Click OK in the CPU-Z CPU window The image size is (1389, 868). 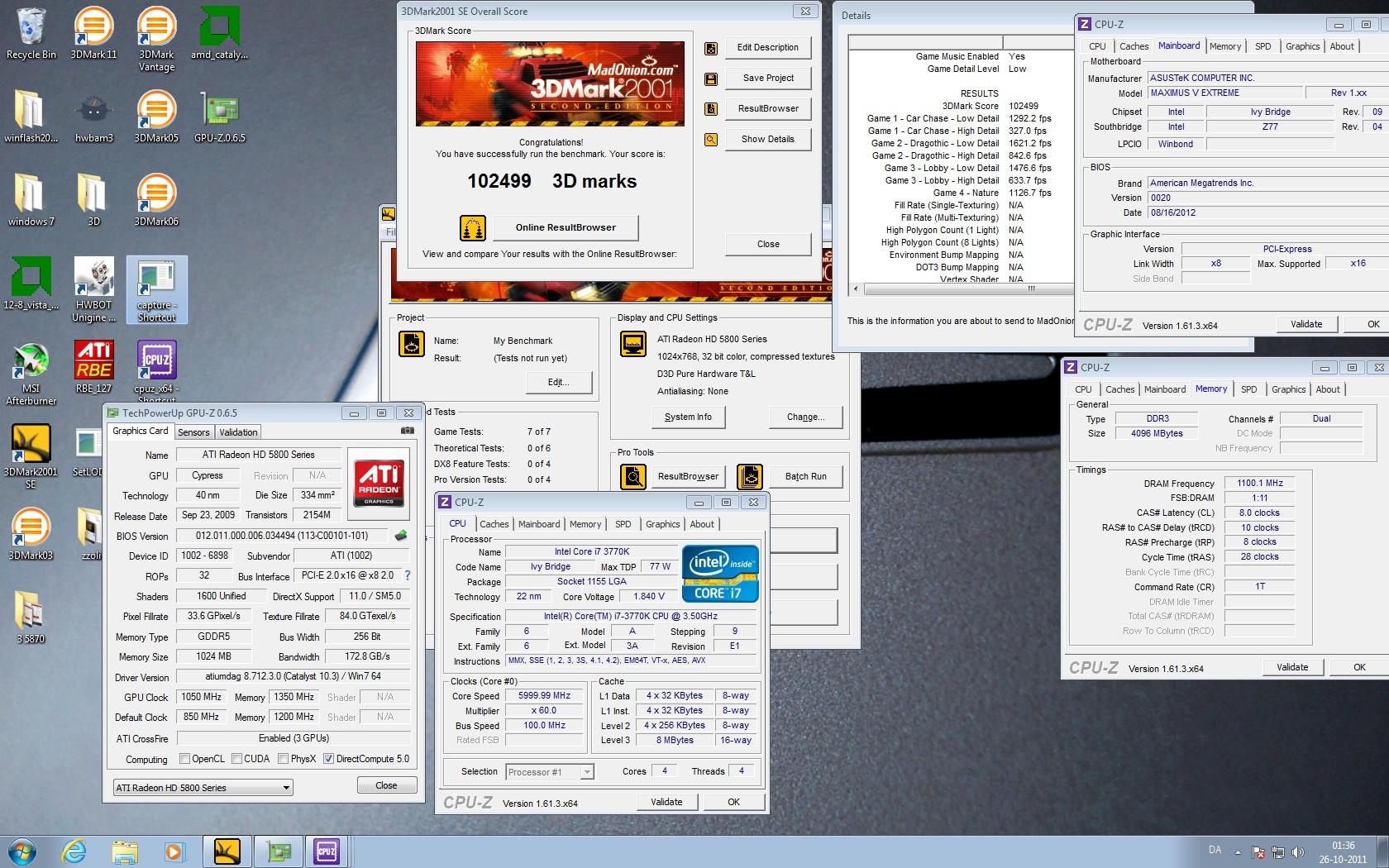pos(733,802)
